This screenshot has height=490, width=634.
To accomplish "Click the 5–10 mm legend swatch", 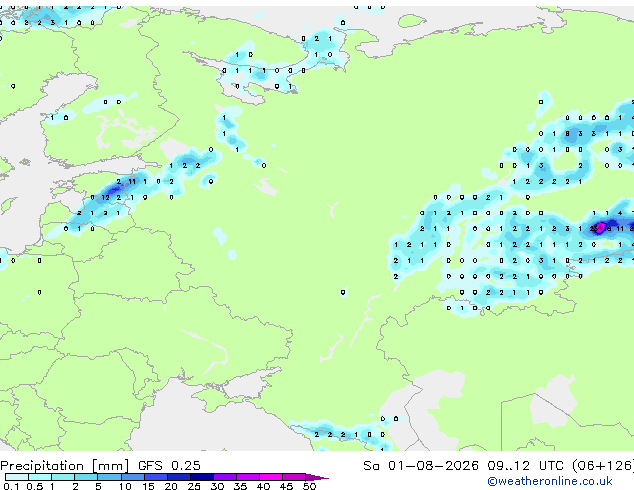I will pos(109,477).
